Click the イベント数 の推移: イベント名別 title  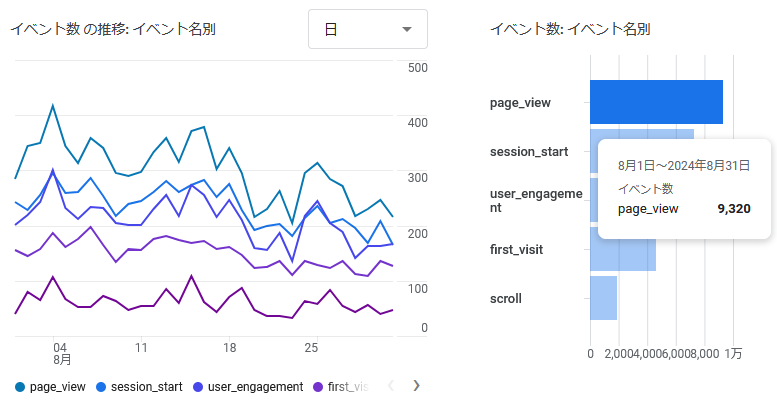(113, 29)
